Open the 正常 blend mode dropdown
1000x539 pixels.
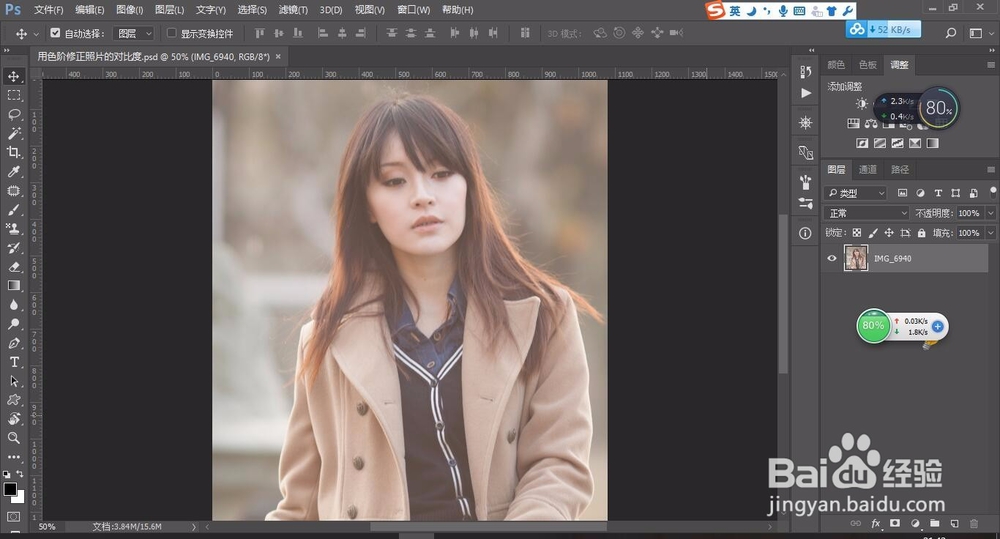coord(867,213)
